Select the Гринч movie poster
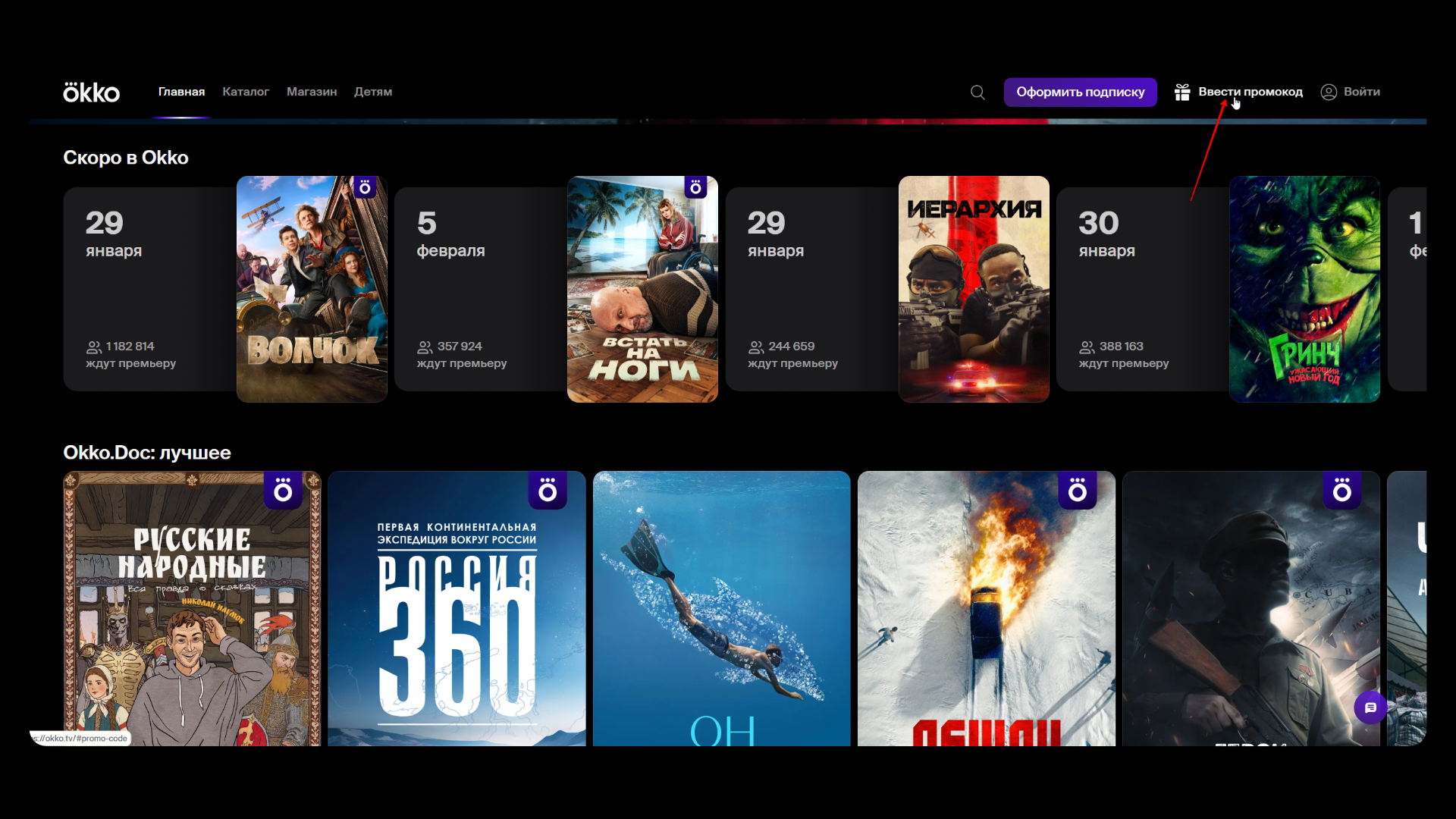The image size is (1456, 819). 1304,289
